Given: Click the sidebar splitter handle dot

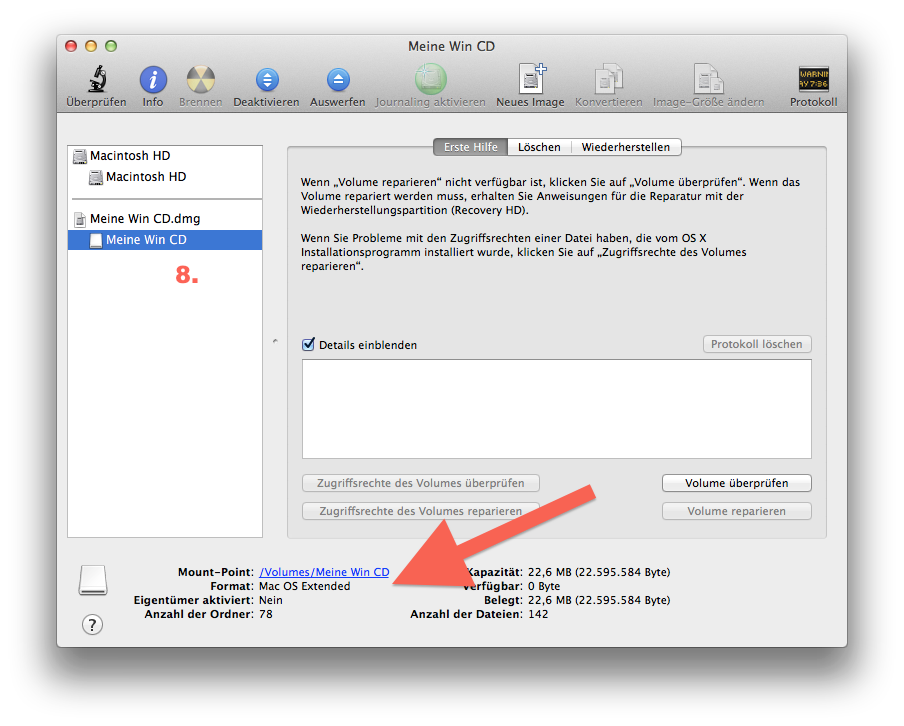Looking at the screenshot, I should click(275, 341).
